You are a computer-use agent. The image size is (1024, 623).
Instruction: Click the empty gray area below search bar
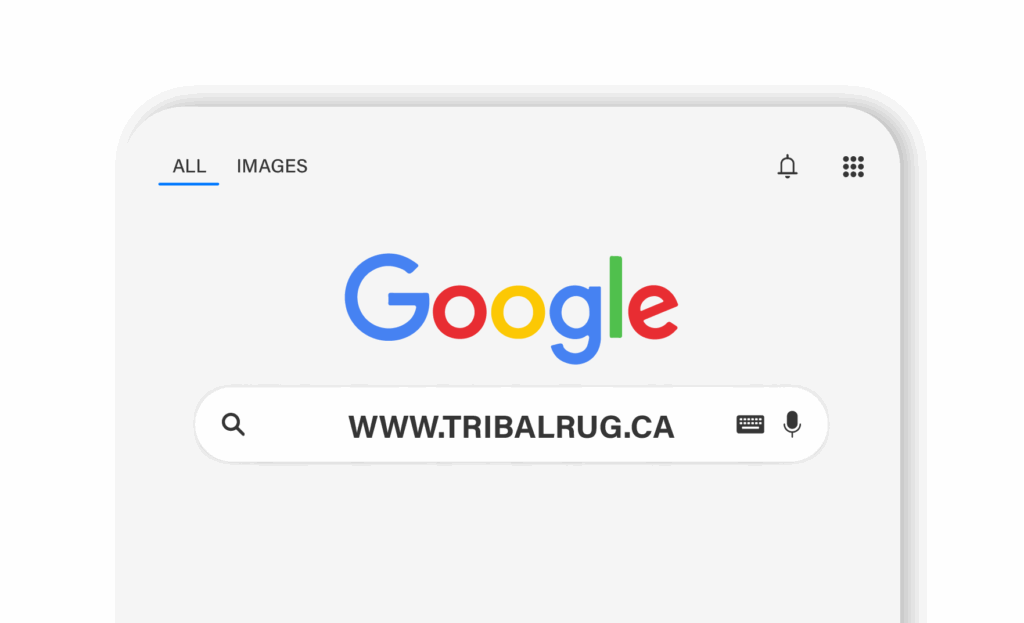coord(509,542)
